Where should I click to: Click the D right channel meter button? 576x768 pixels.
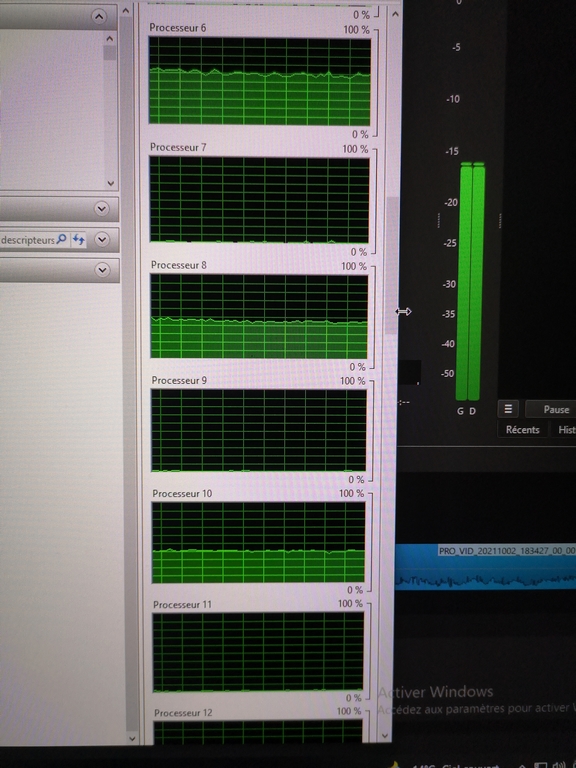473,411
